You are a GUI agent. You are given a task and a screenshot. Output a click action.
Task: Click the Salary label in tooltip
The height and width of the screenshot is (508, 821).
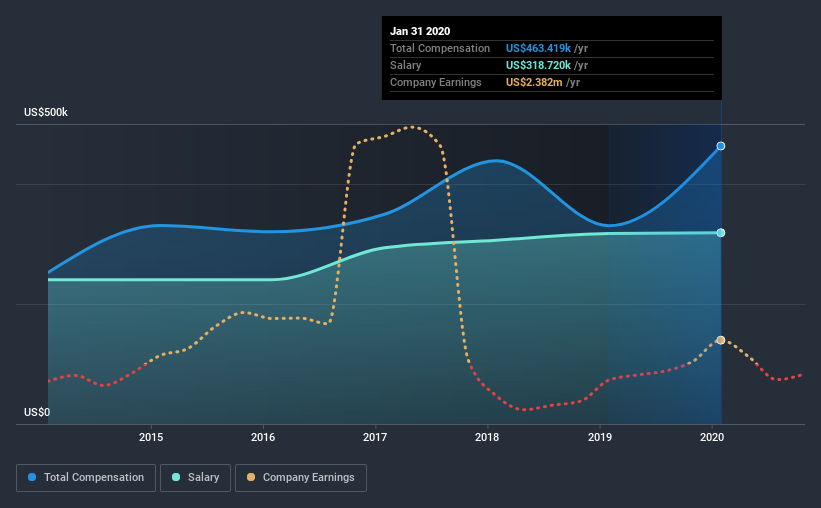406,65
